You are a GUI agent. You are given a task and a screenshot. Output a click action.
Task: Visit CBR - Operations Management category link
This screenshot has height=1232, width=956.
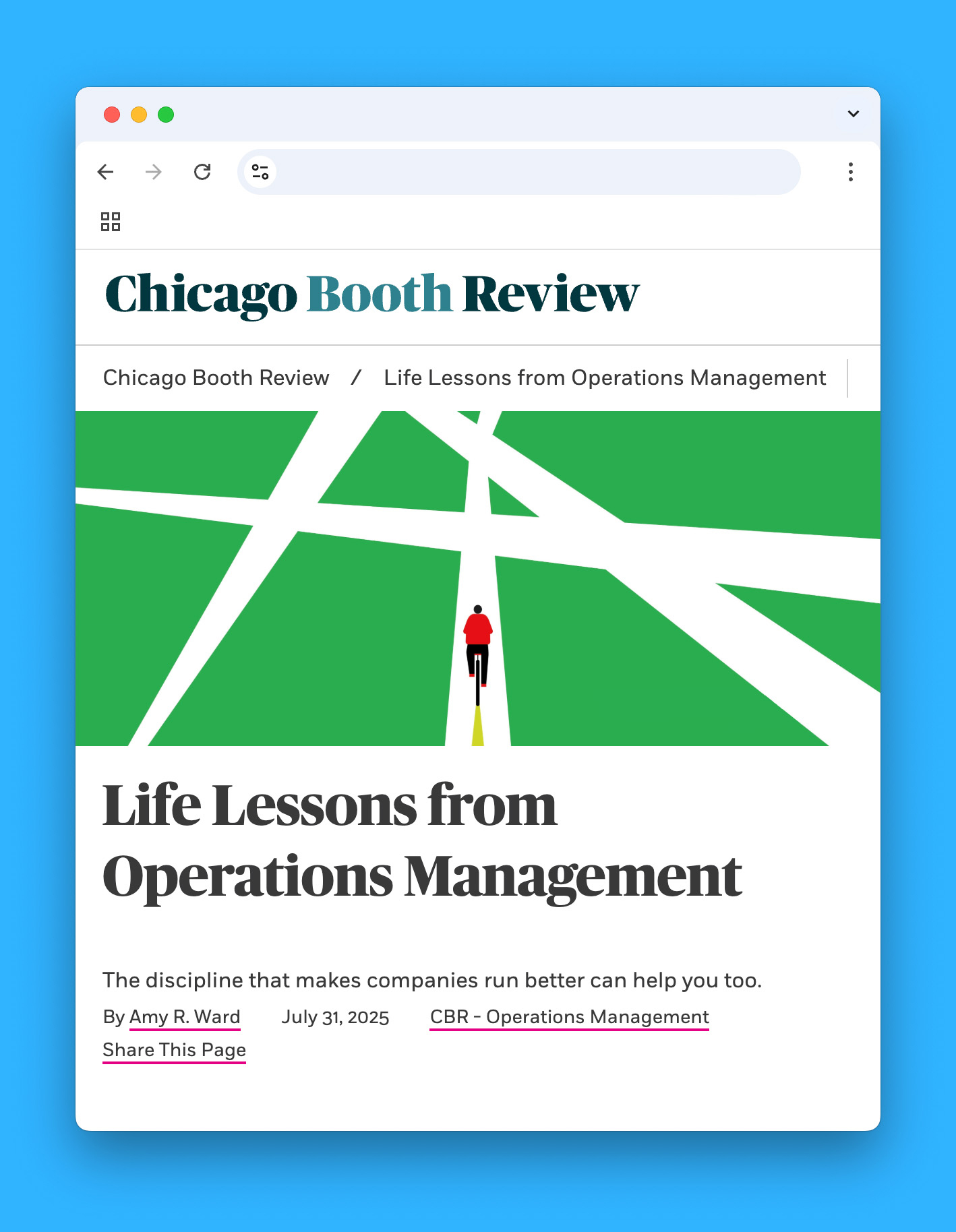coord(569,1016)
